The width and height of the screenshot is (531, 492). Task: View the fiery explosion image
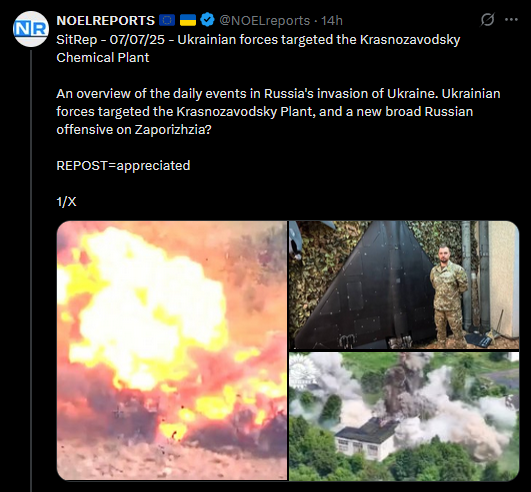(x=172, y=350)
